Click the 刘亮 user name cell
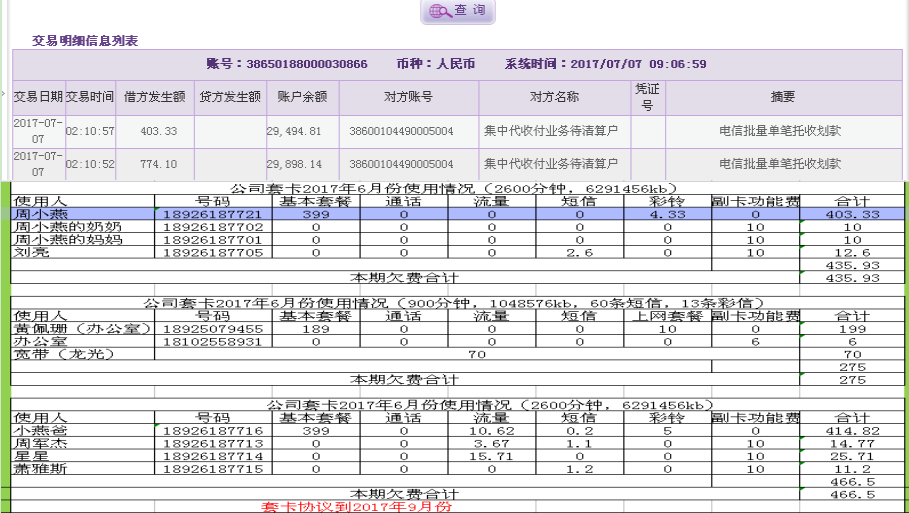The width and height of the screenshot is (909, 513). (83, 253)
